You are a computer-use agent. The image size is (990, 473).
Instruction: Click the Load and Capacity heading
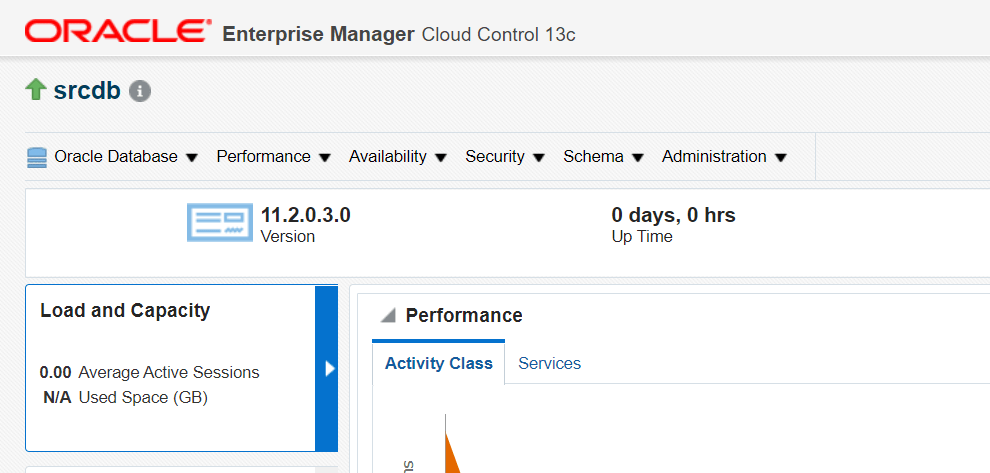coord(125,311)
